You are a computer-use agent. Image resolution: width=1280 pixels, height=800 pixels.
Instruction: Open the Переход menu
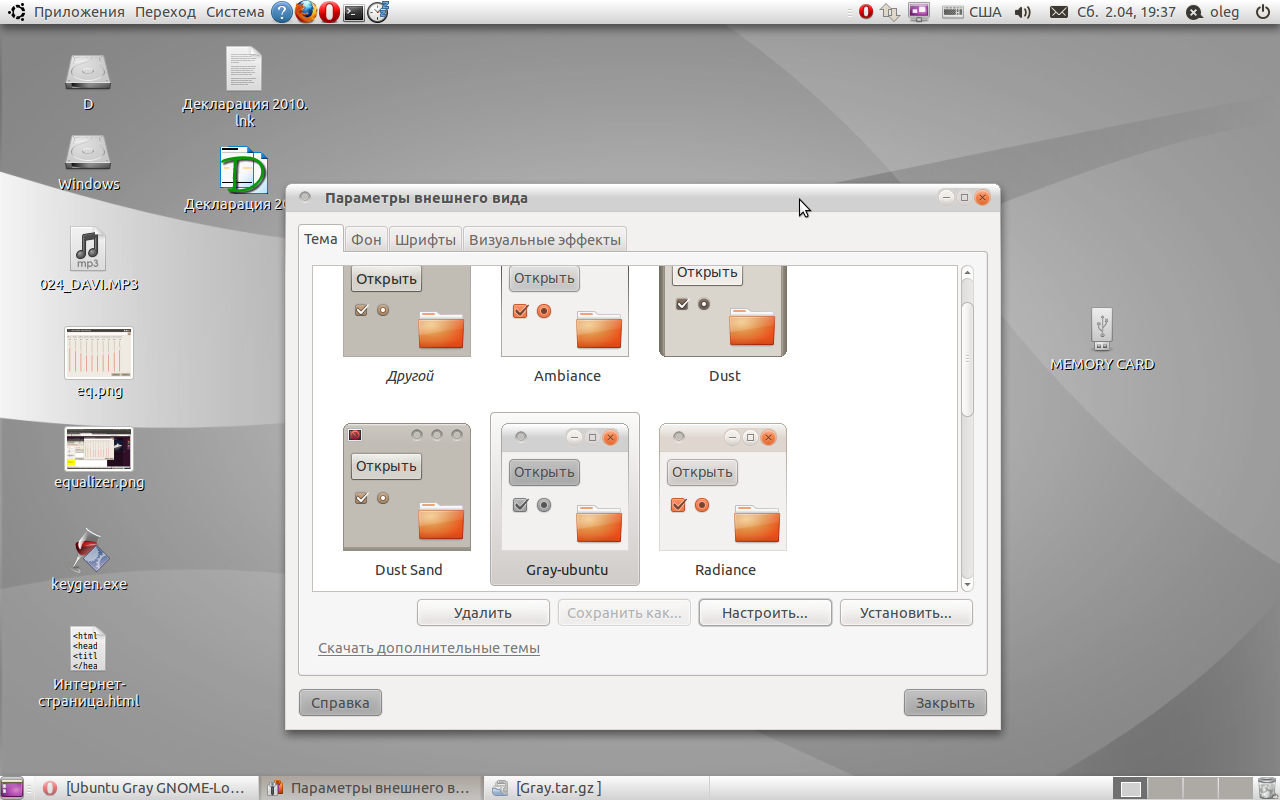coord(166,12)
